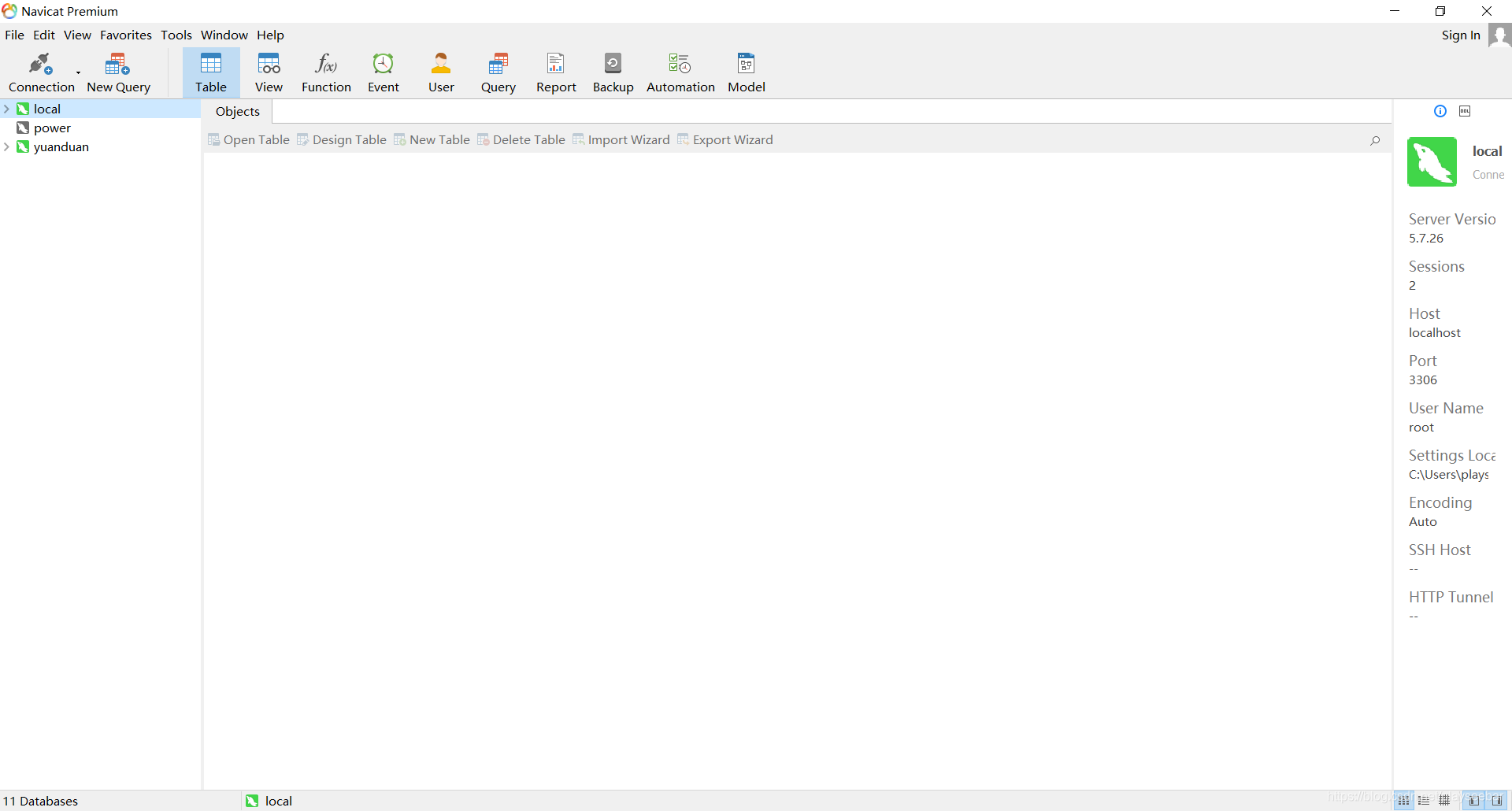Click the Backup toolbar icon
The width and height of the screenshot is (1512, 811).
coord(613,72)
